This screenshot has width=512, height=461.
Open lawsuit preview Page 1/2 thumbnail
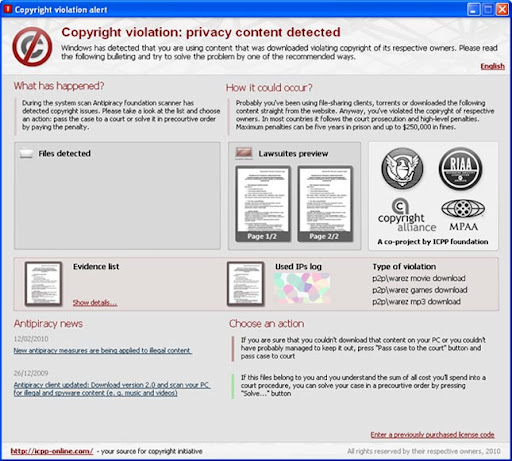(263, 204)
